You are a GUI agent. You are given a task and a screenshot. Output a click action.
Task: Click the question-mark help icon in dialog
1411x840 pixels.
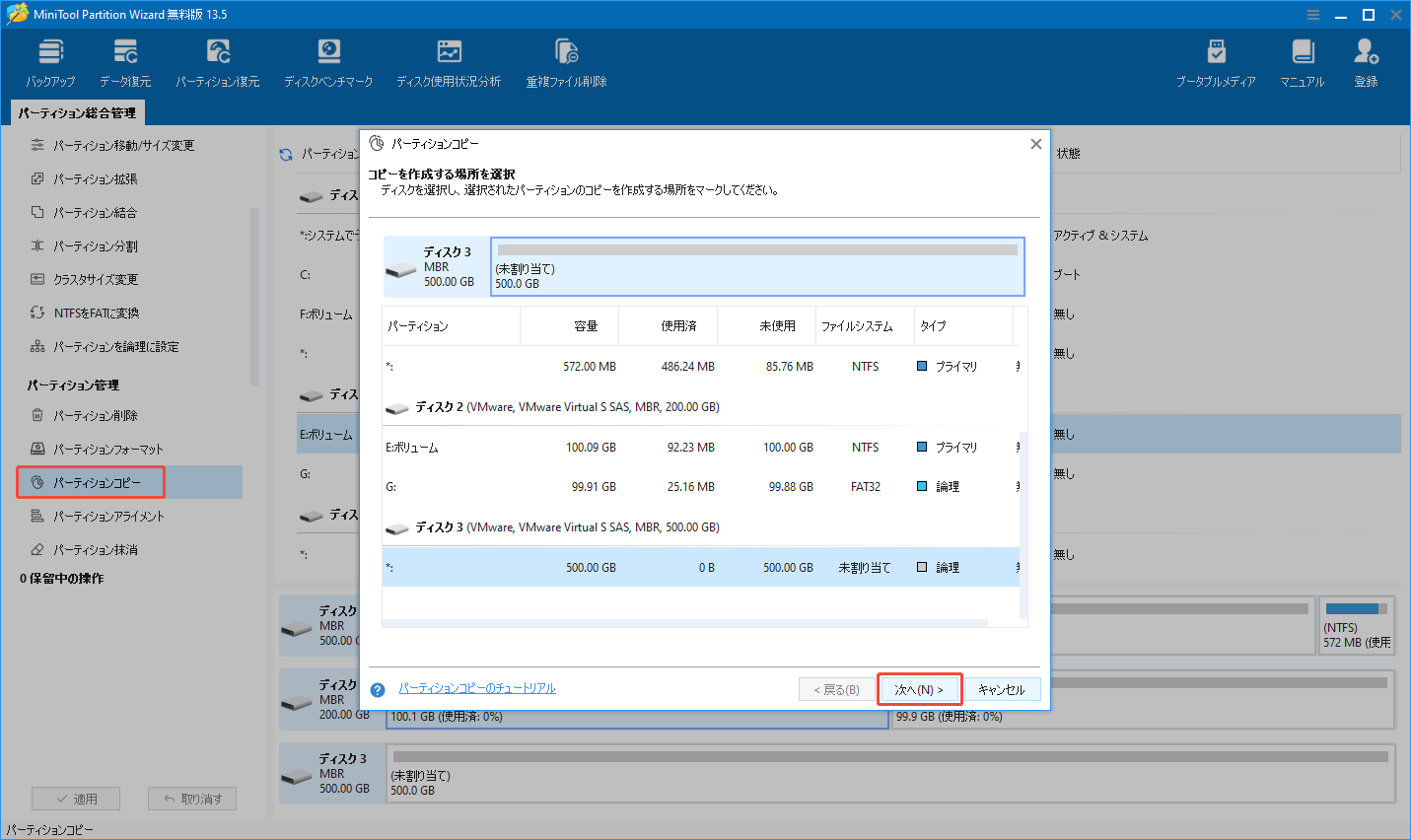[x=377, y=689]
